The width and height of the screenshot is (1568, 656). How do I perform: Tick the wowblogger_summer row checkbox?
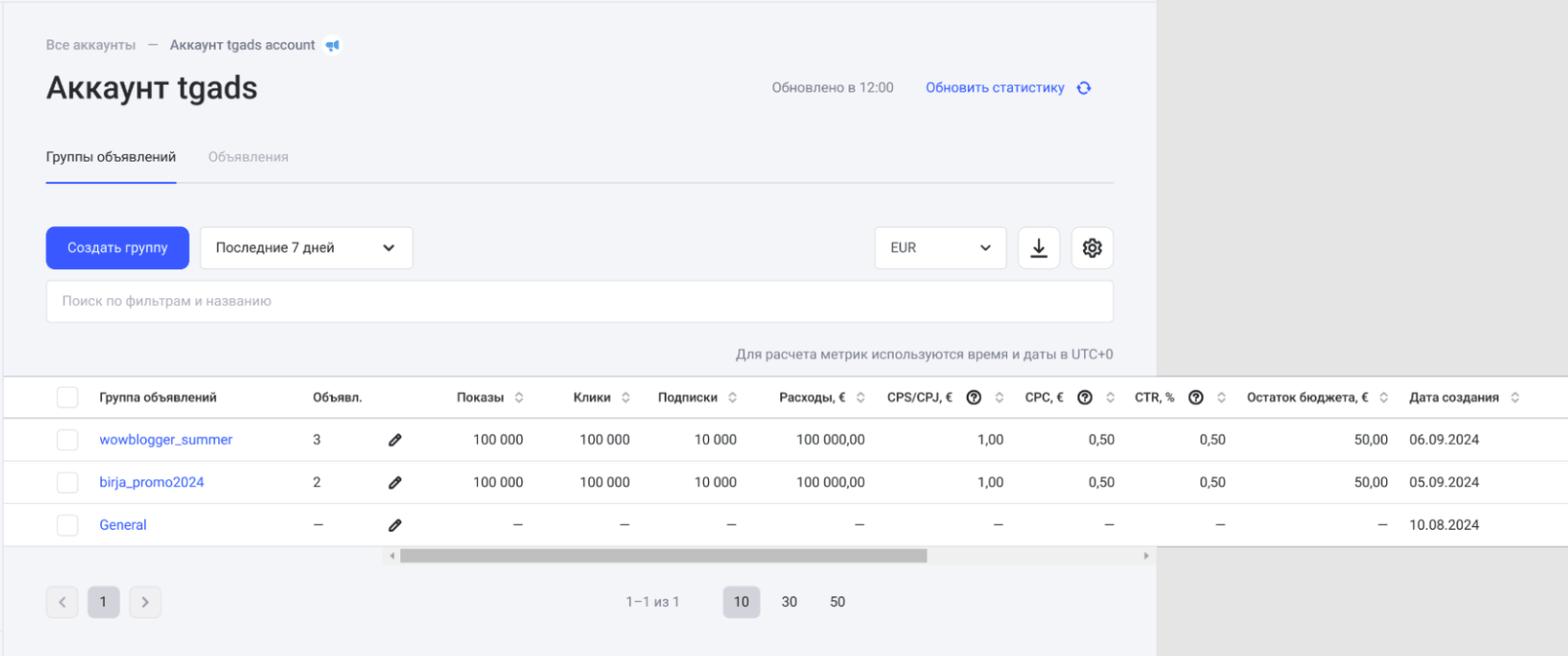[x=67, y=440]
